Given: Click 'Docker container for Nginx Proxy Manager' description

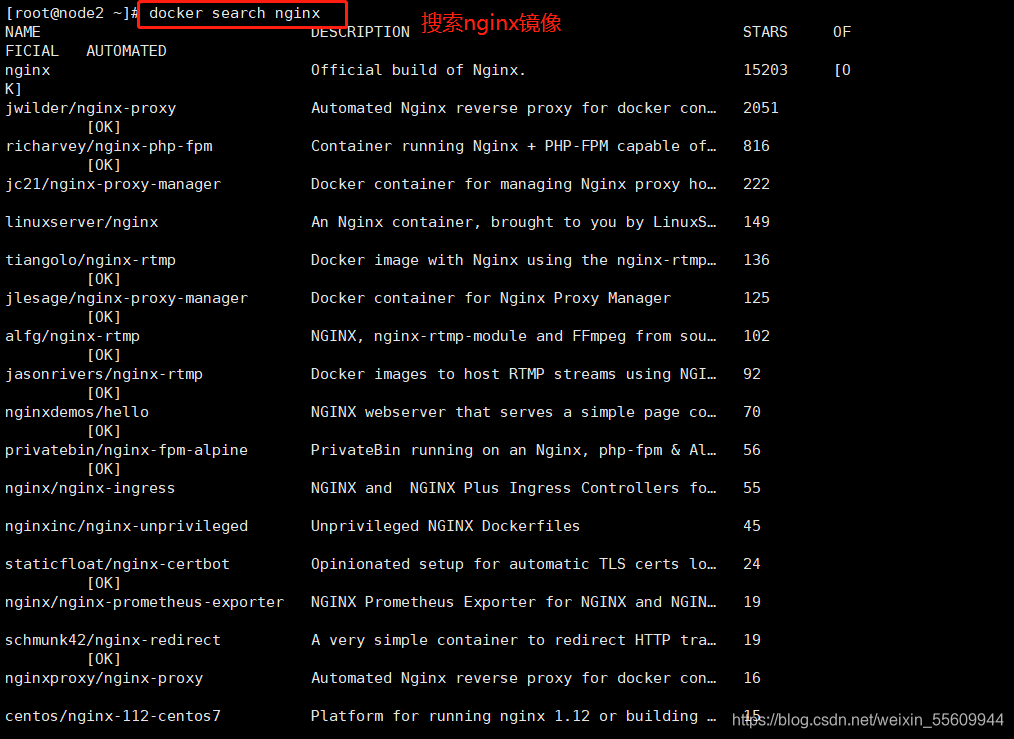Looking at the screenshot, I should point(491,298).
